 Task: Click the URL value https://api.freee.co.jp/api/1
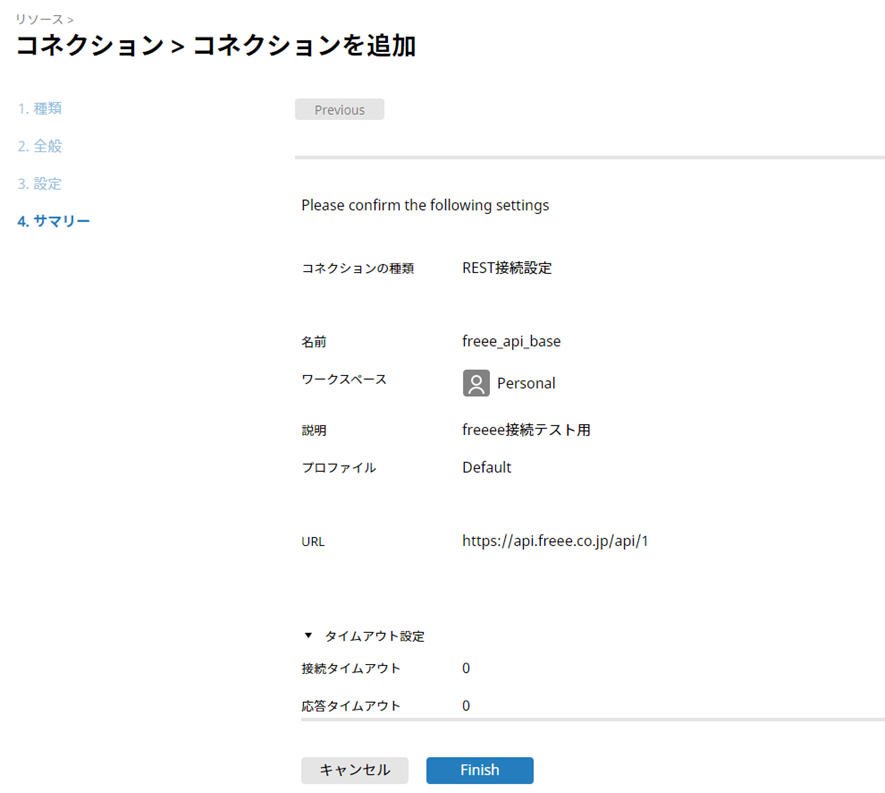tap(556, 541)
